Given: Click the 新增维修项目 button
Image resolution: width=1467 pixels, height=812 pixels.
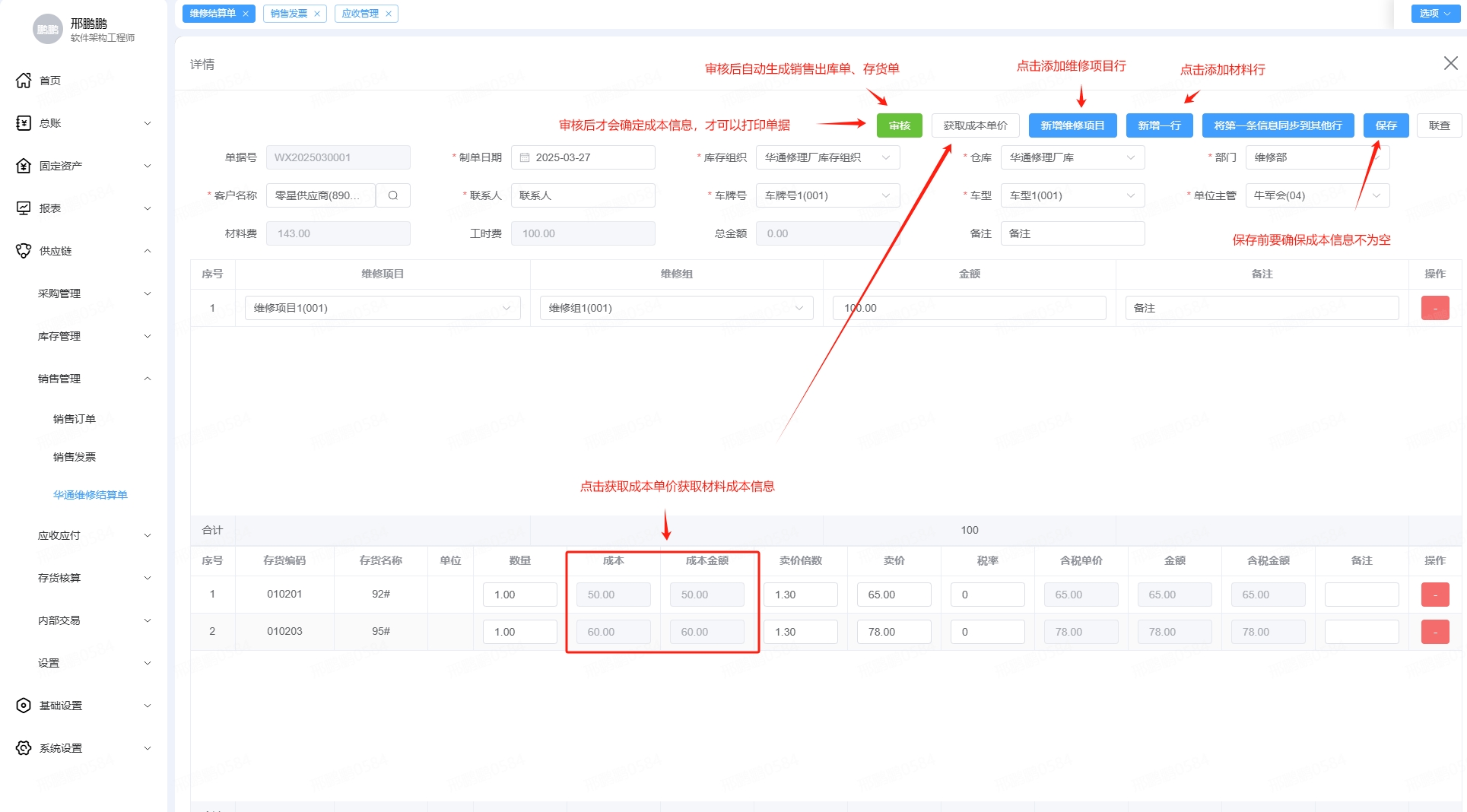Looking at the screenshot, I should tap(1072, 125).
